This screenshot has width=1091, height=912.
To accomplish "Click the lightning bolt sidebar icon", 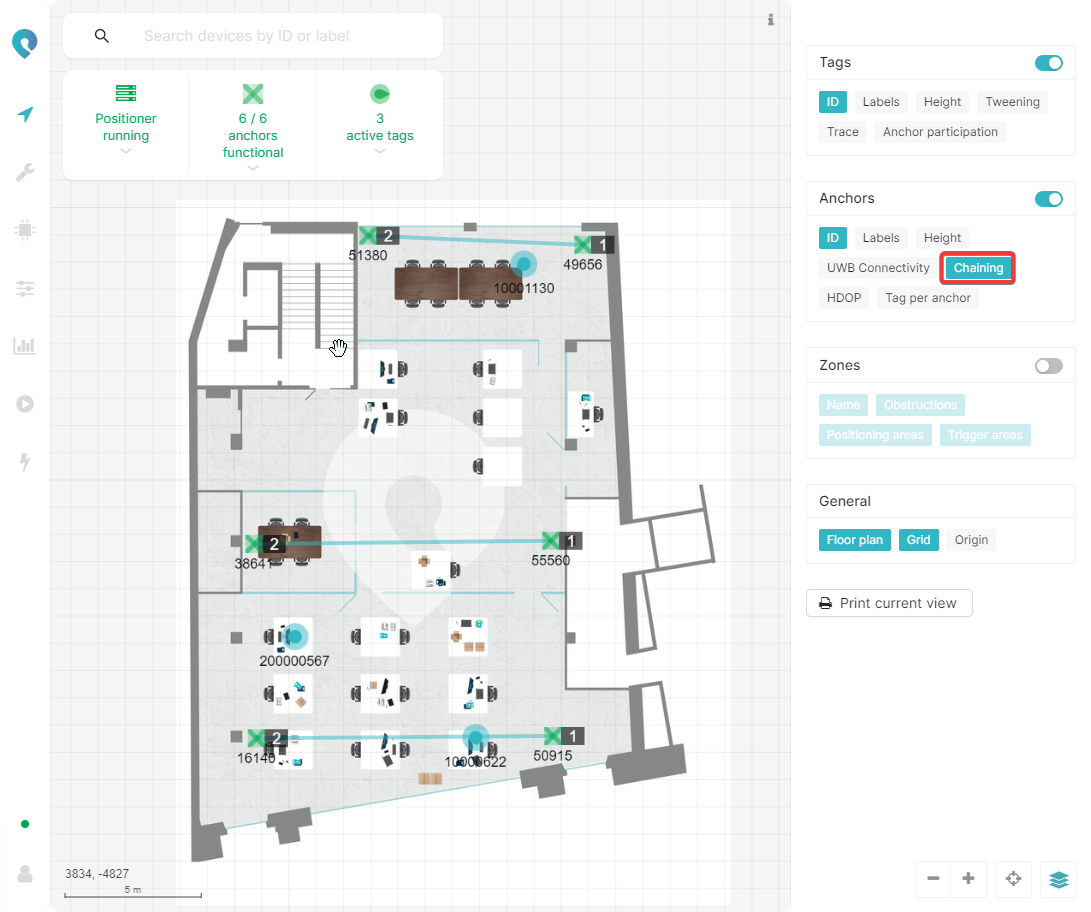I will click(x=25, y=462).
